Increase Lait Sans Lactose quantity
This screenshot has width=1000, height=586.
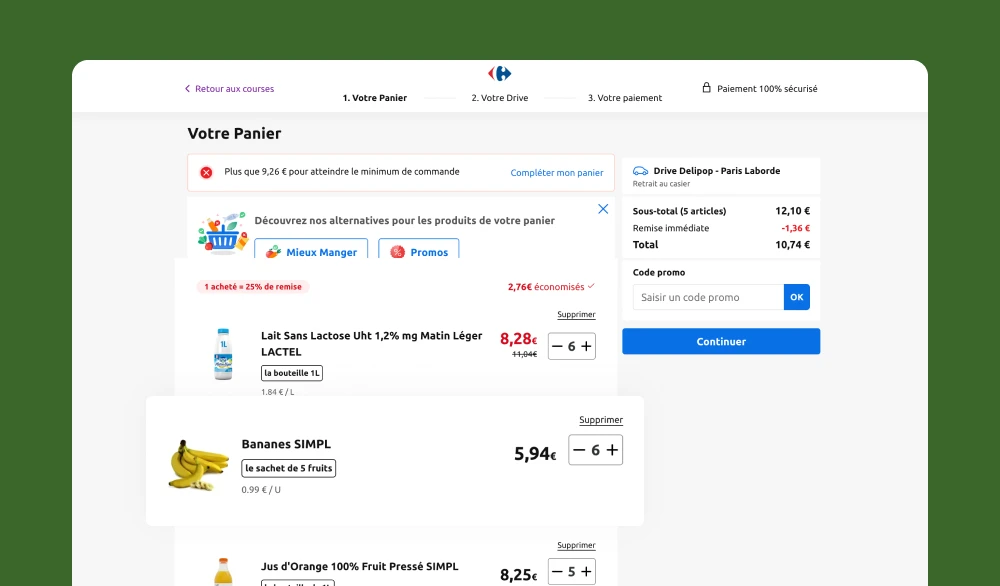pos(586,346)
